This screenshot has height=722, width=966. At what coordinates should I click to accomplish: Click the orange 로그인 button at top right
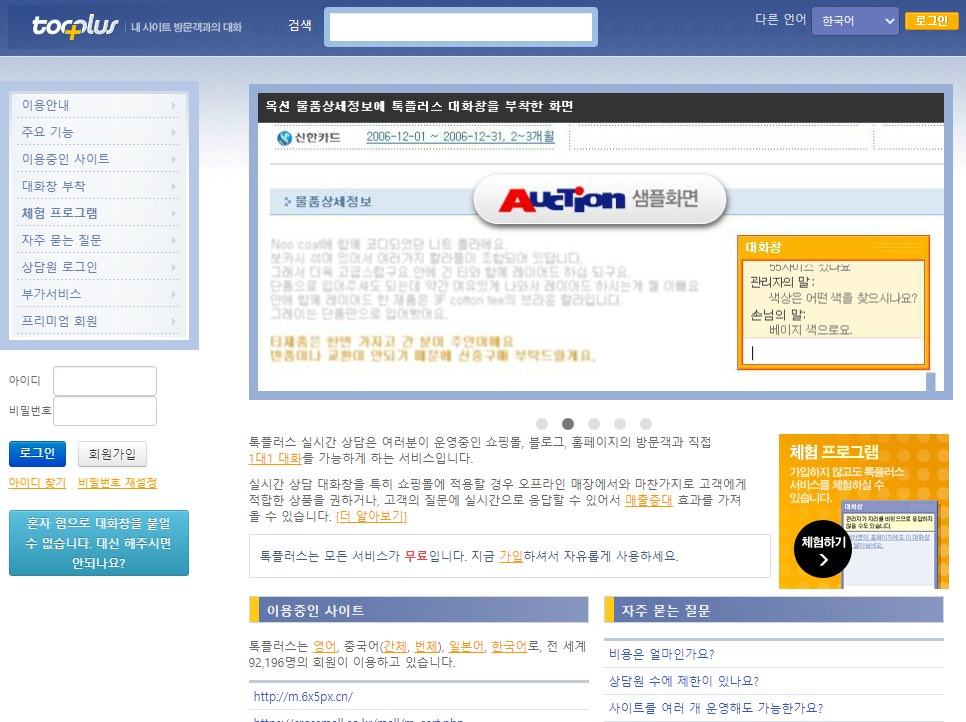[931, 20]
